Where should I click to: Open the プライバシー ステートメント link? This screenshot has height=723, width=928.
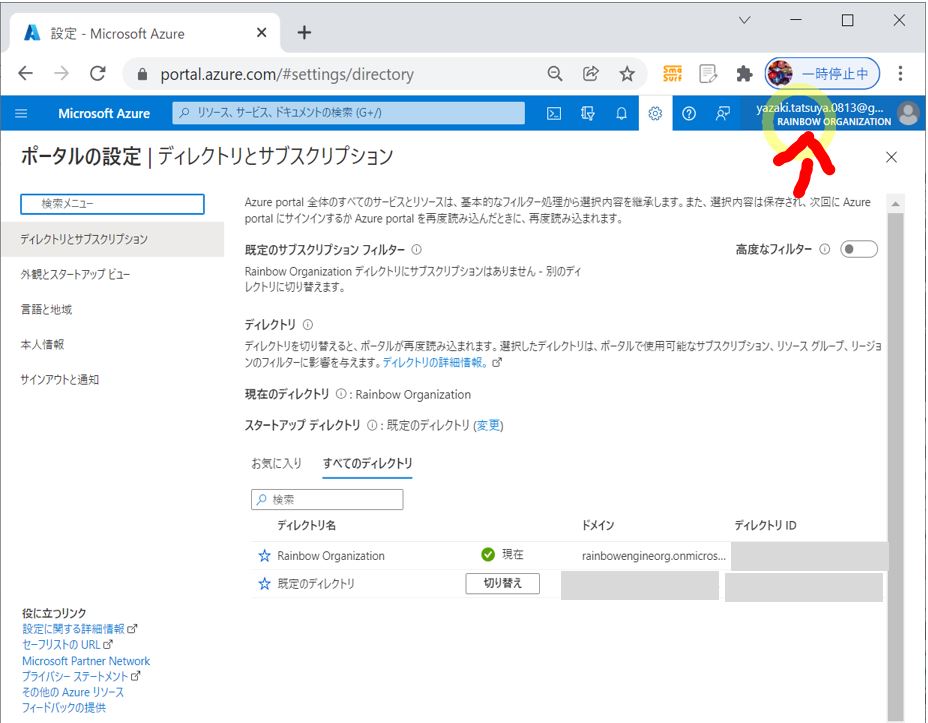(75, 676)
